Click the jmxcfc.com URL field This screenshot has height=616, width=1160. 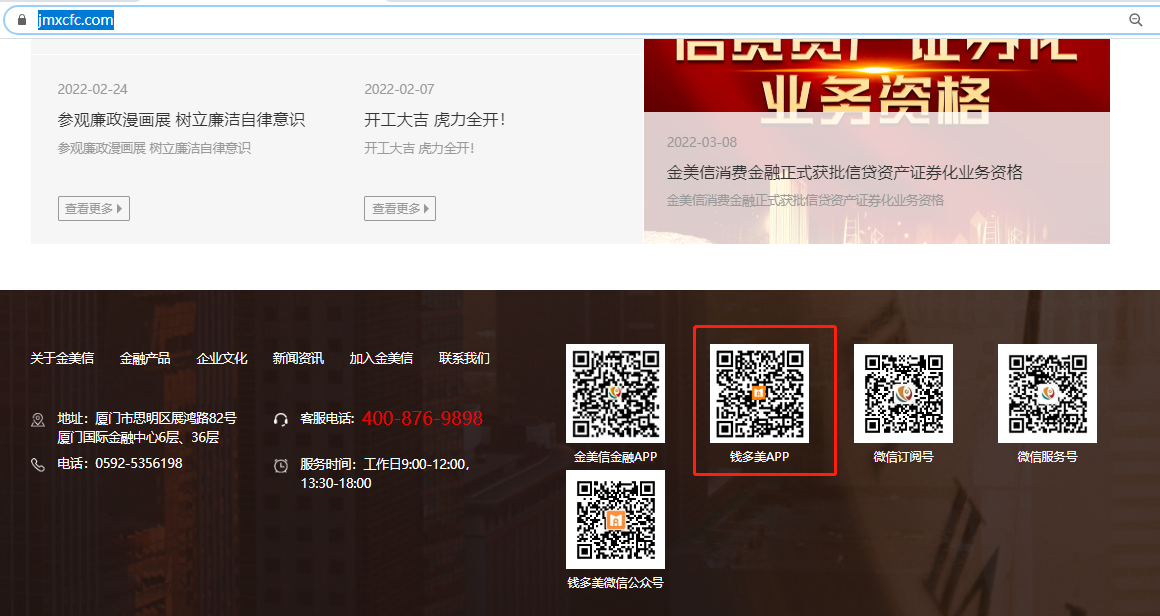point(76,20)
